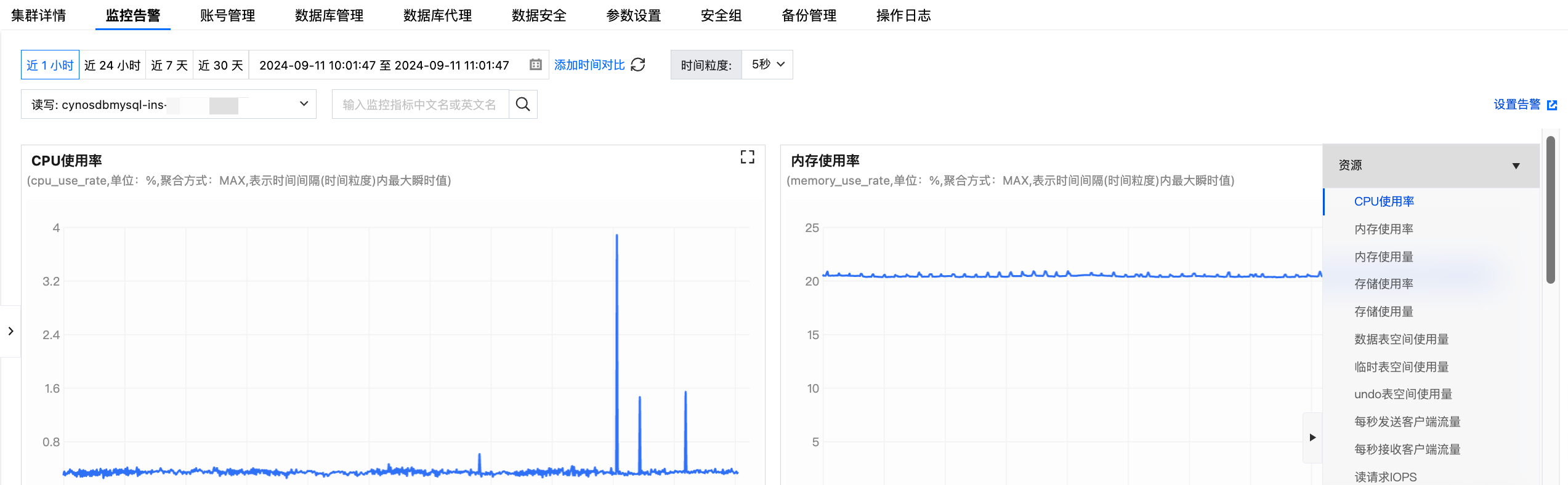1568x485 pixels.
Task: Select 存储使用率 in the metric list
Action: 1384,284
